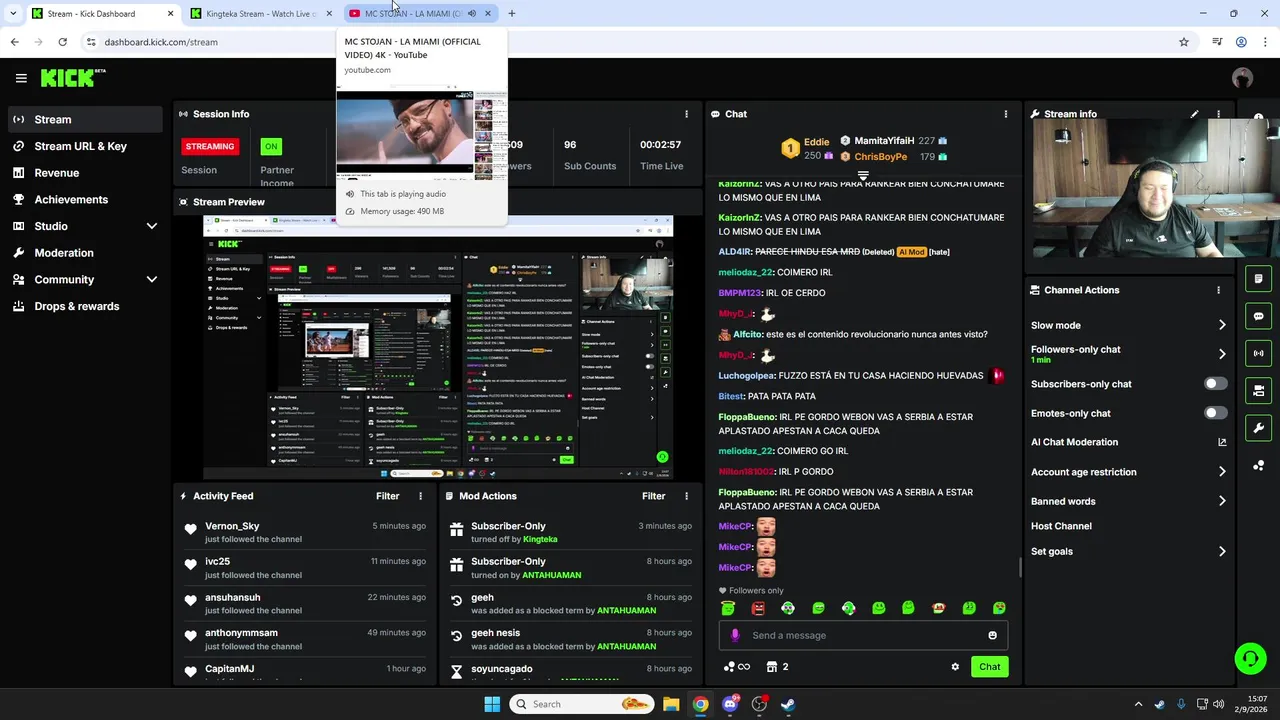The image size is (1280, 720).
Task: Bookmark this page with star icon
Action: [x=1184, y=42]
